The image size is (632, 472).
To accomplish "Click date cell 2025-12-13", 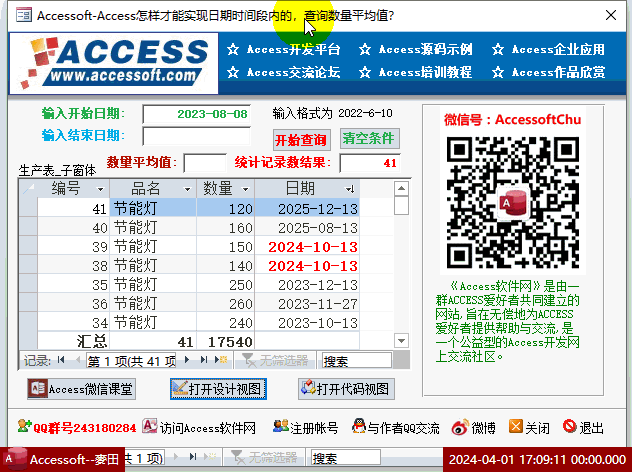I will click(x=307, y=209).
